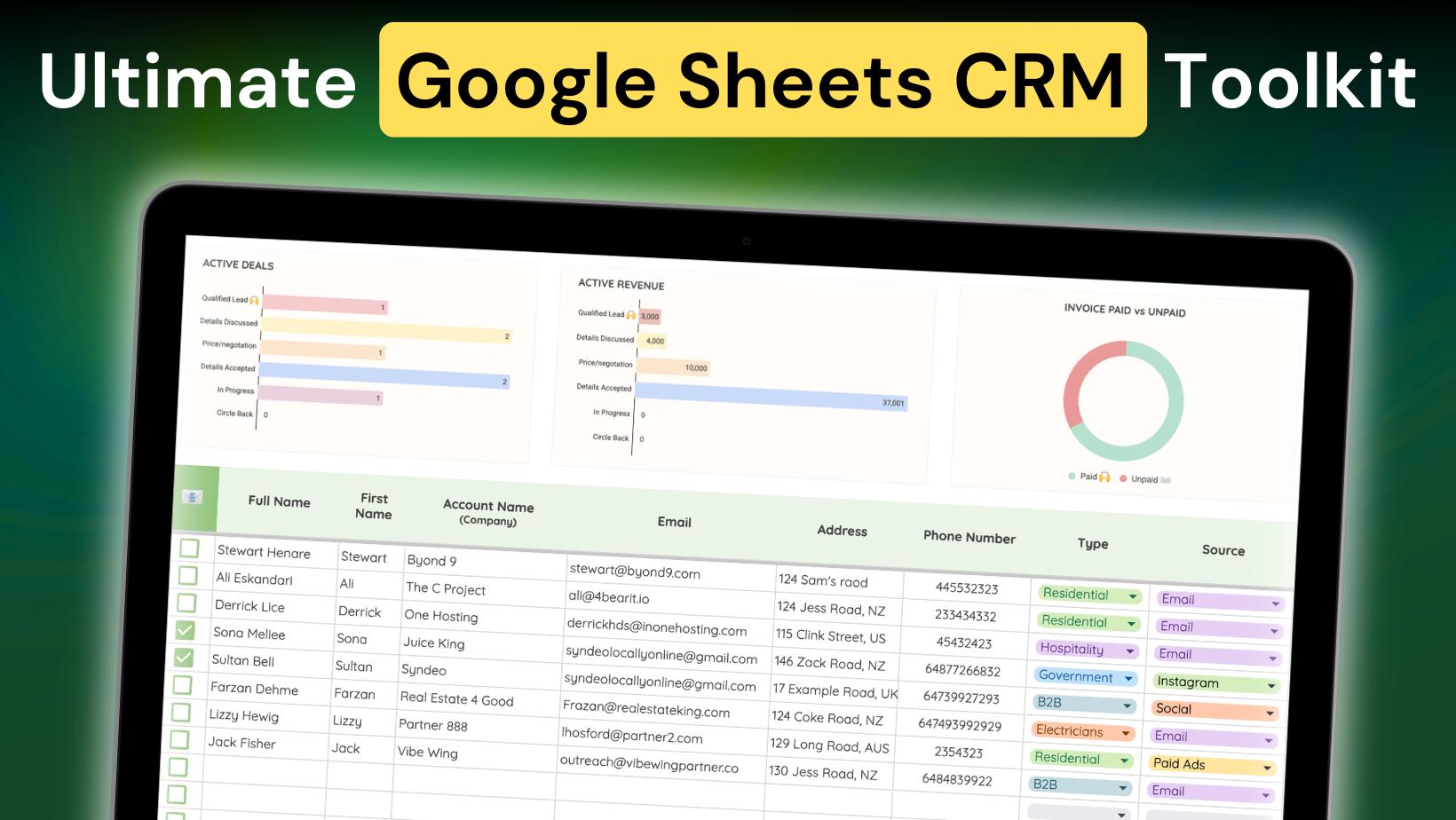The height and width of the screenshot is (820, 1456).
Task: Click the sheet icon beside the Full Name header
Action: coord(193,497)
